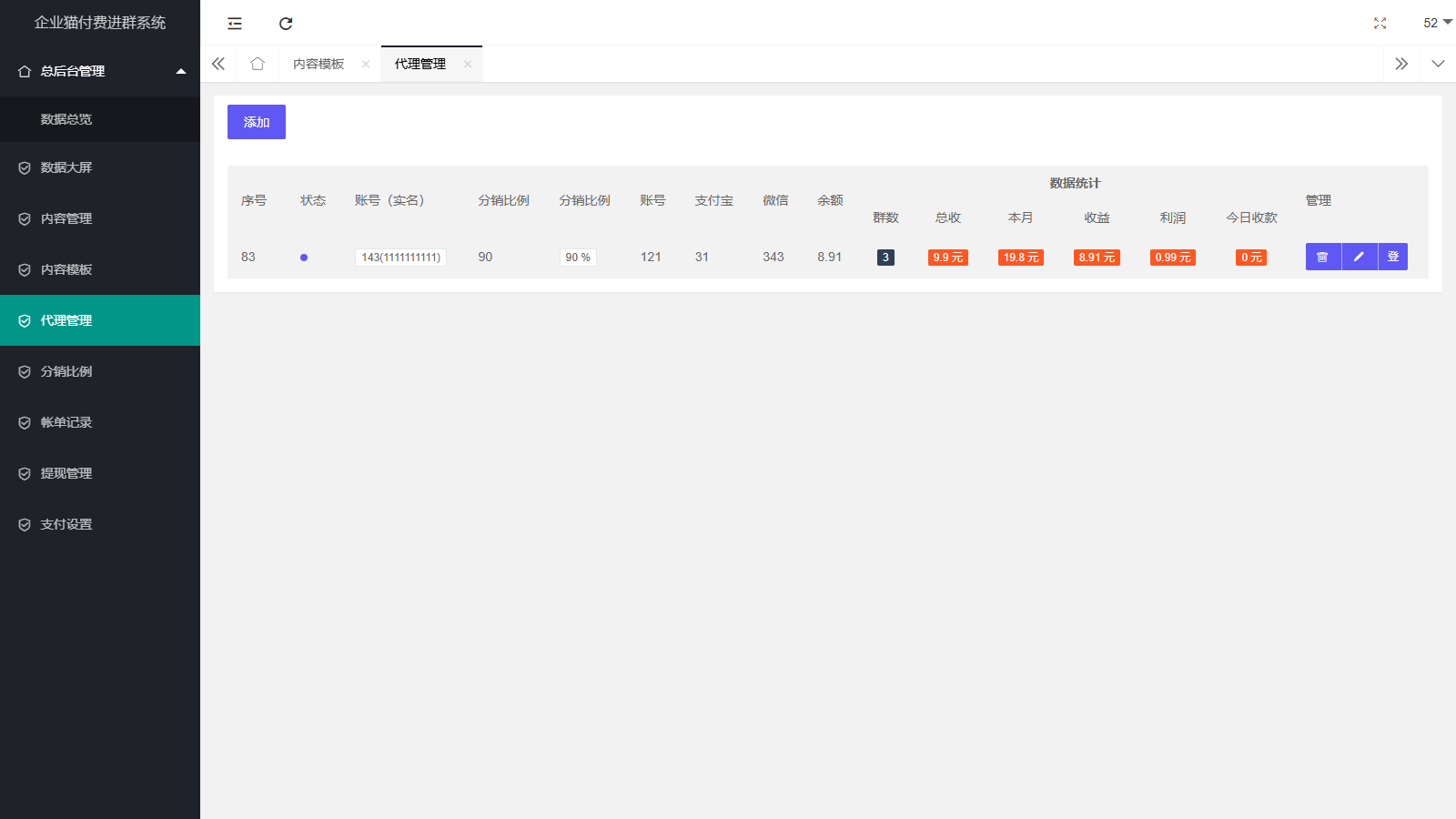
Task: Click the refresh icon in top bar
Action: pyautogui.click(x=286, y=24)
